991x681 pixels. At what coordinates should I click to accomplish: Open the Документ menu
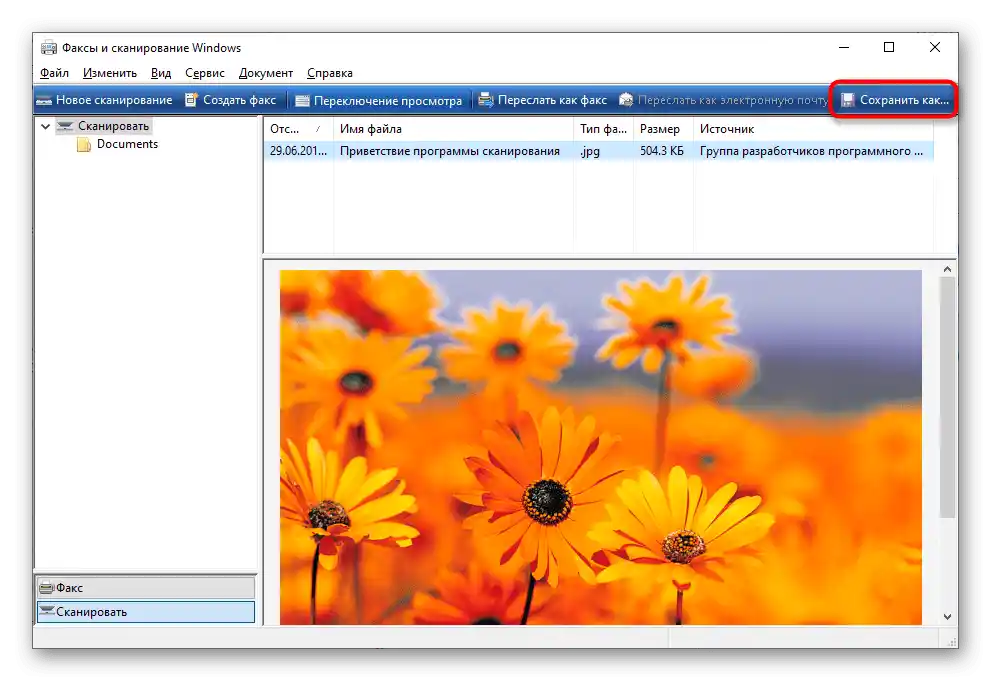[x=266, y=73]
